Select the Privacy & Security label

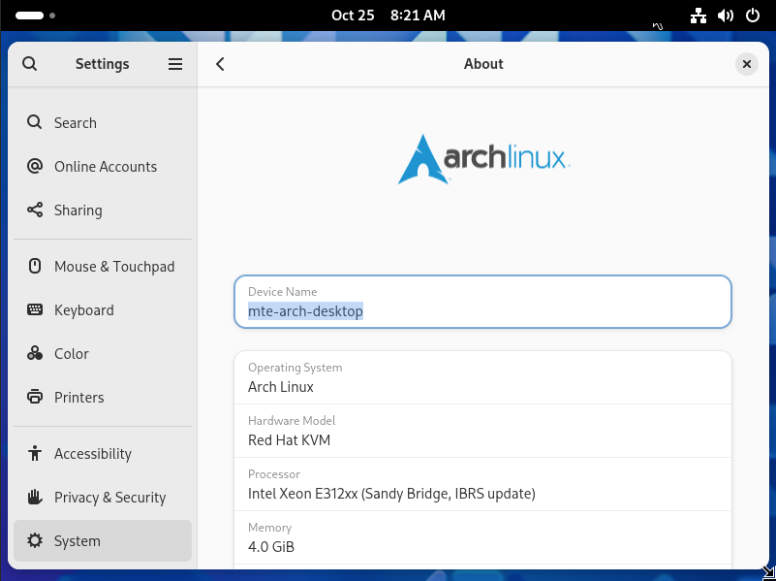click(x=110, y=497)
